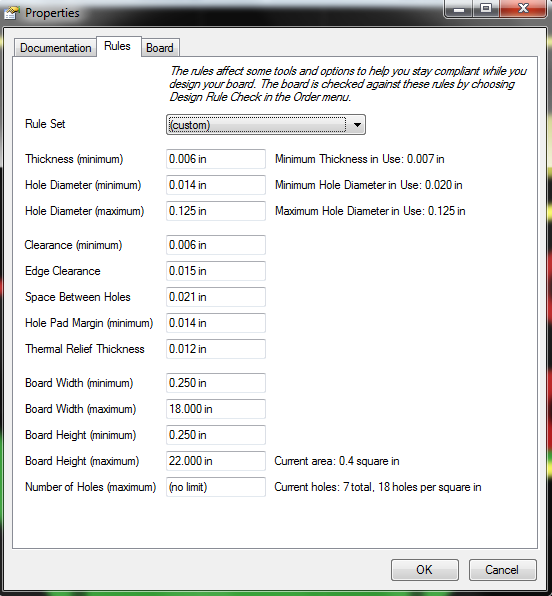Focus the Board Width (maximum) field

coord(216,409)
